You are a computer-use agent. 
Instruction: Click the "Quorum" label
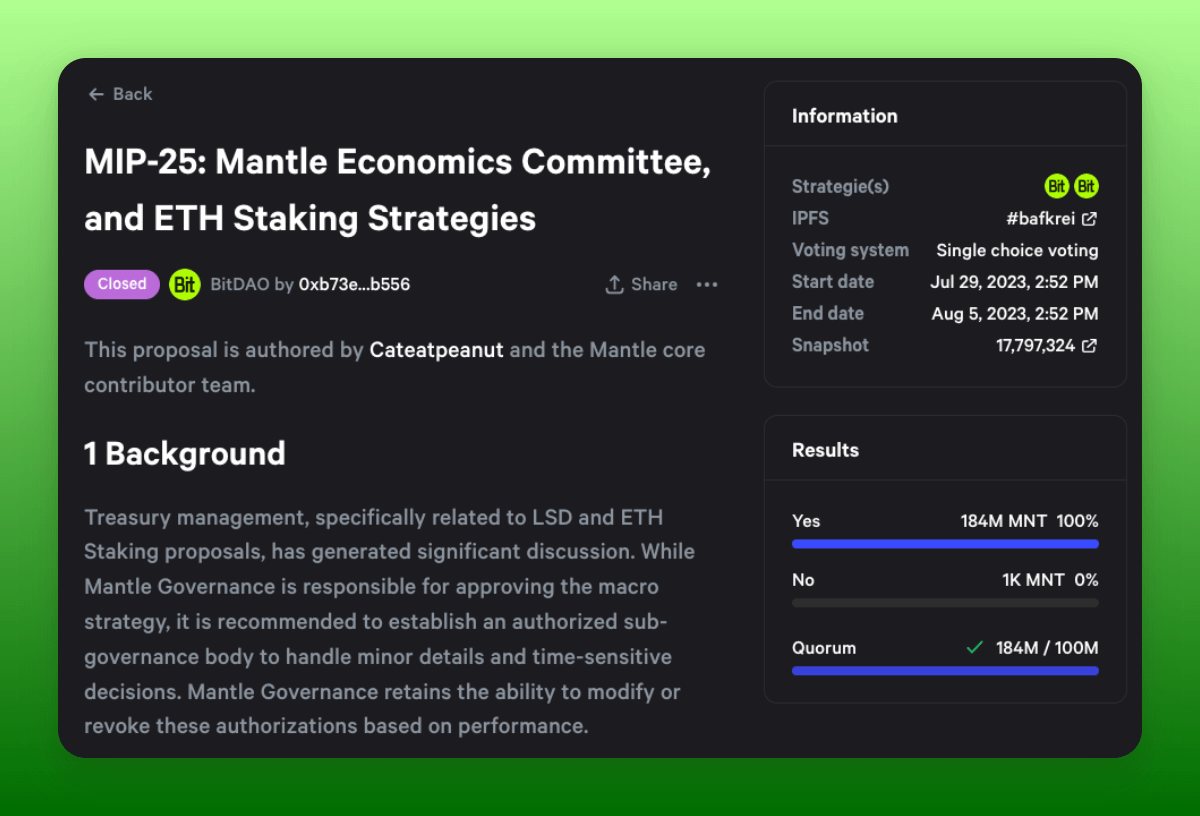pos(824,648)
